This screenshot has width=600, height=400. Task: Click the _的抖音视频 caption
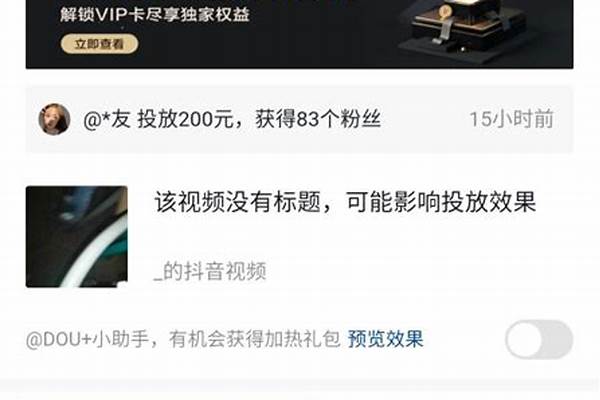(210, 271)
